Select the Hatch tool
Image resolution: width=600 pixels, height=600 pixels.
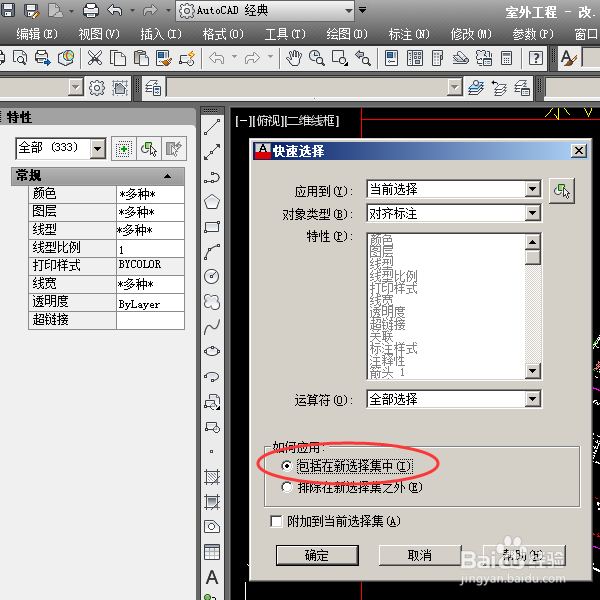(212, 477)
